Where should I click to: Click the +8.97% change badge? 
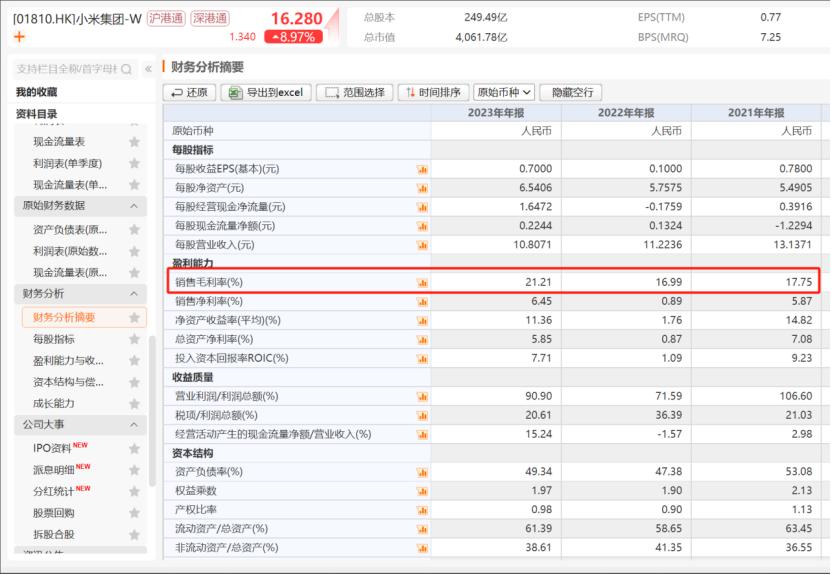click(x=293, y=37)
